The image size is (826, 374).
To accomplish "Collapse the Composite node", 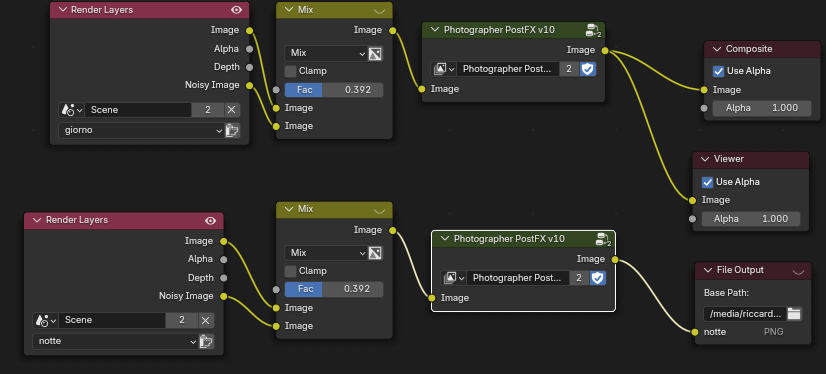I will coord(717,49).
